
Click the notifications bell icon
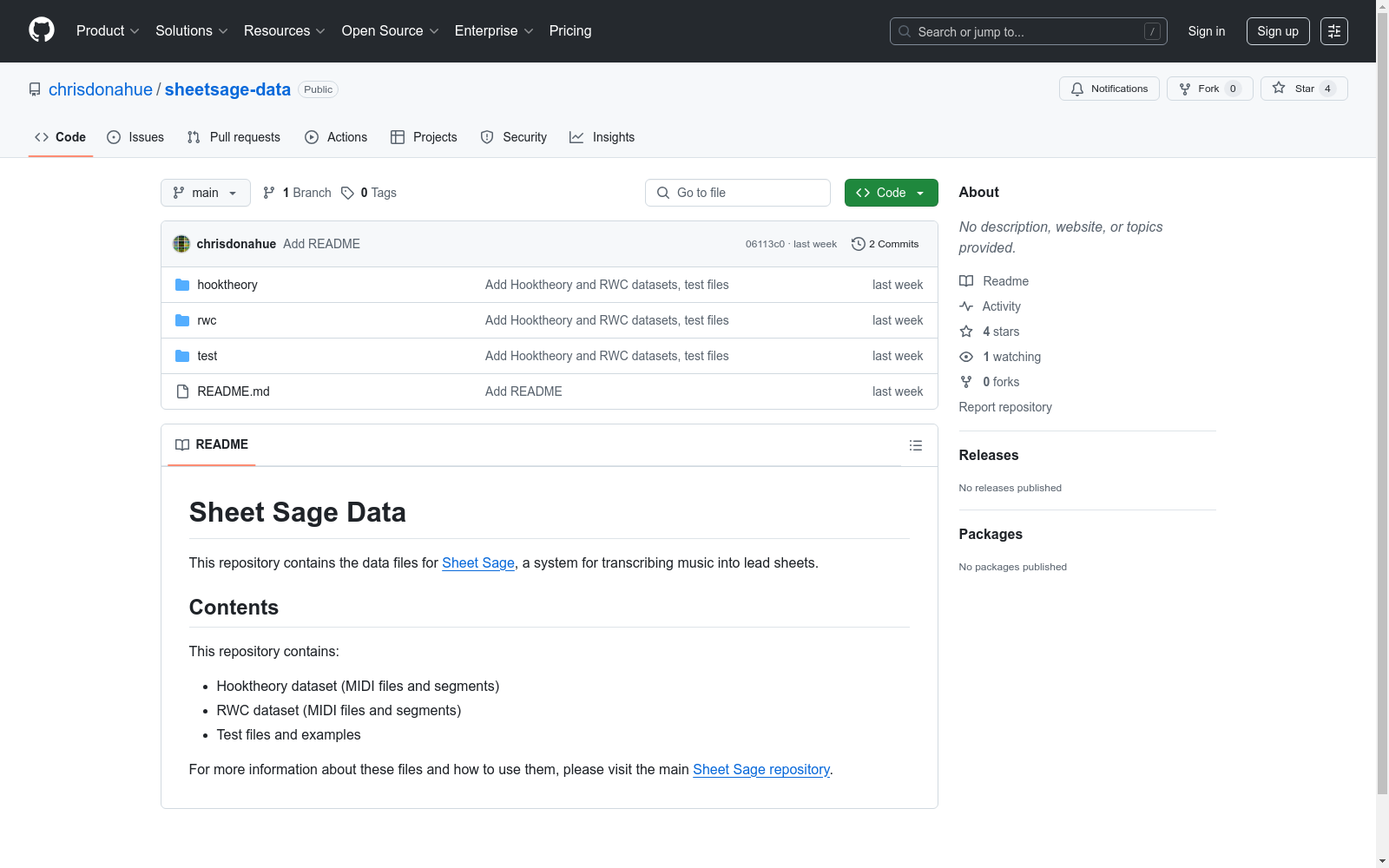1077,89
